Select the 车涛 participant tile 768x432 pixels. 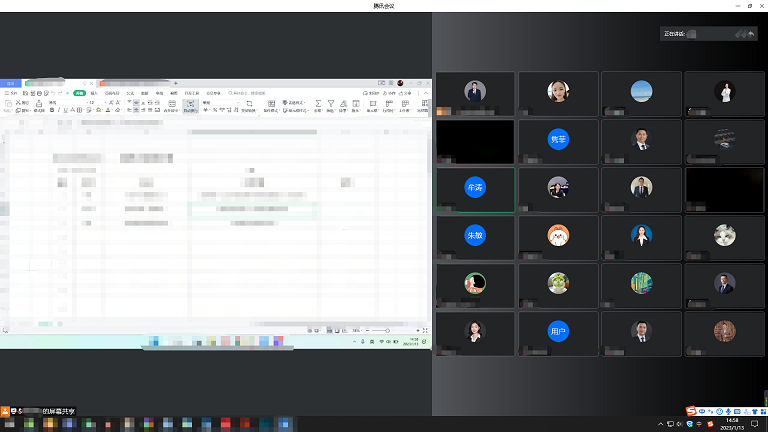click(475, 187)
